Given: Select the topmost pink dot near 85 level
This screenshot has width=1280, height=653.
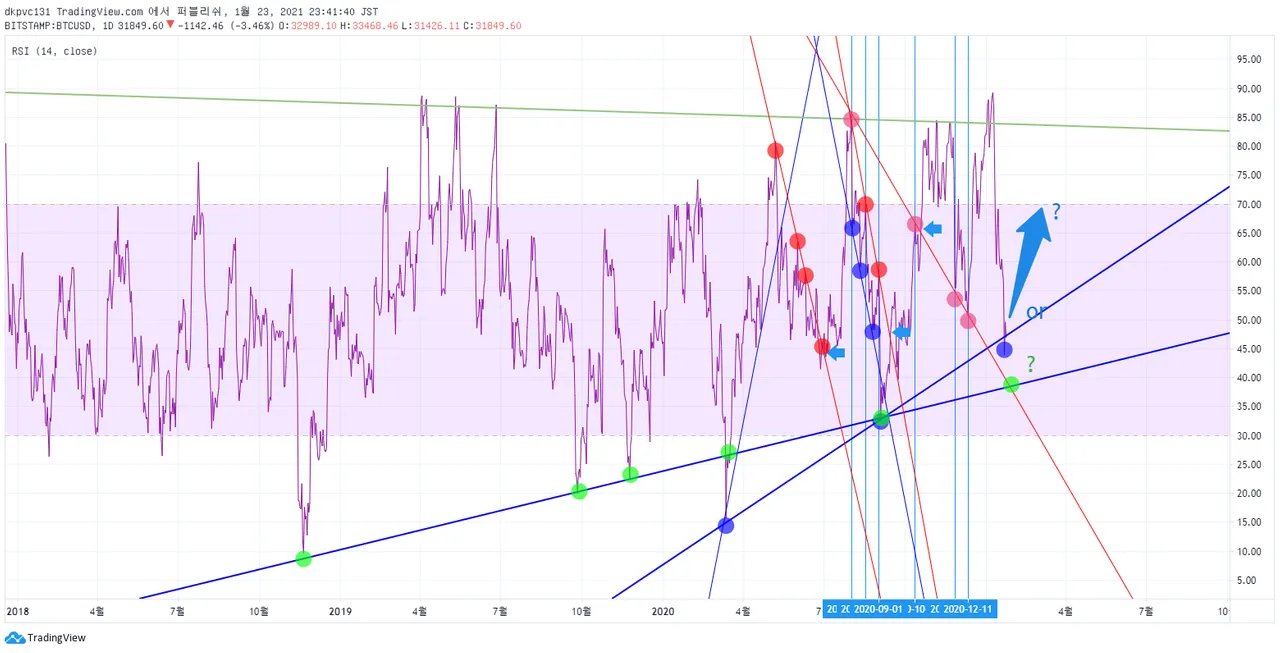Looking at the screenshot, I should 851,120.
